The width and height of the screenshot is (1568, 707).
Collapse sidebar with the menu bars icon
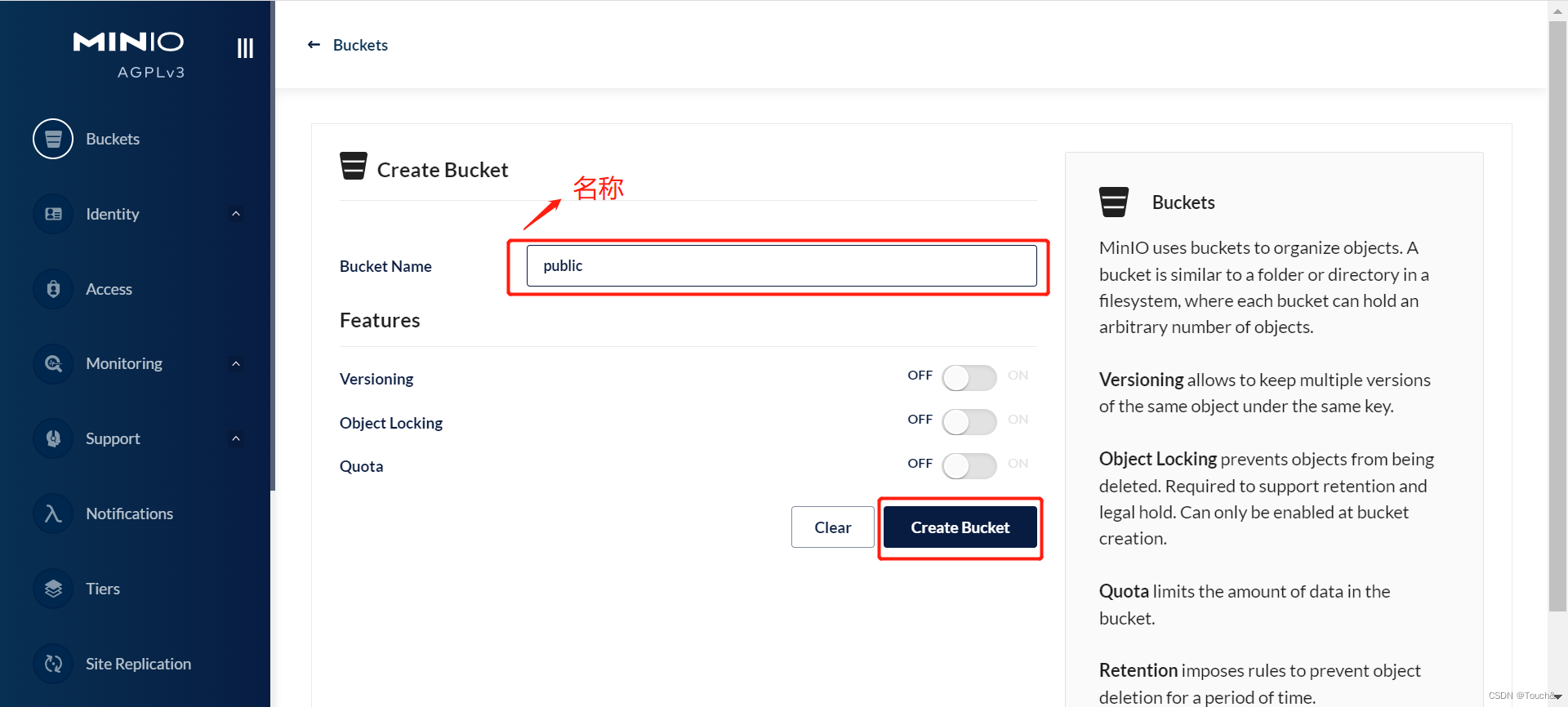click(245, 48)
